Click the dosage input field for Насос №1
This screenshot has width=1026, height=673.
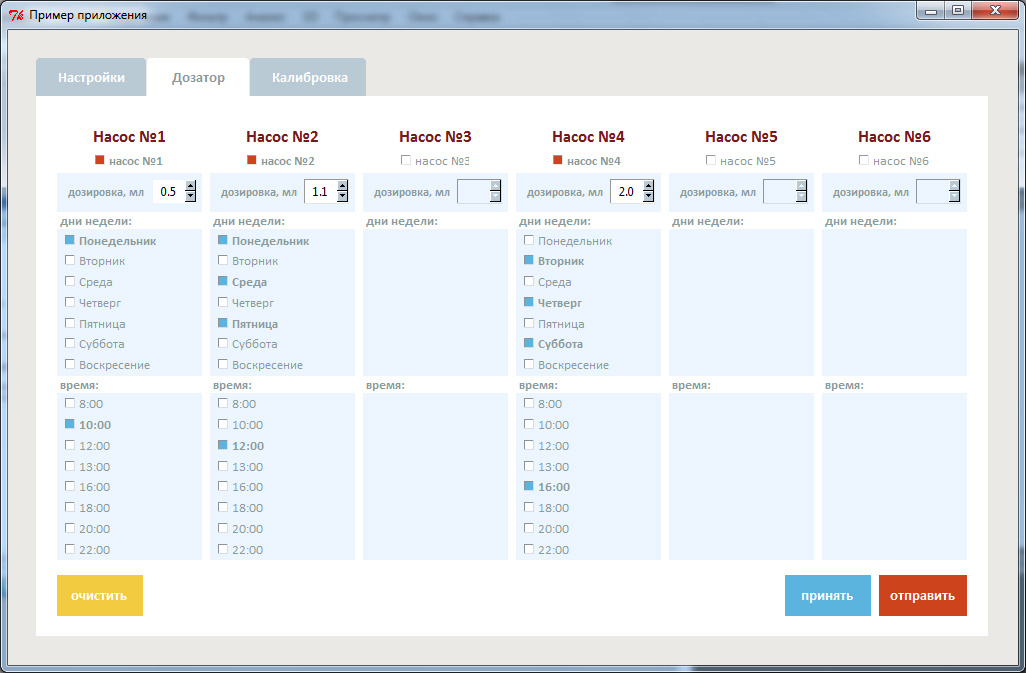(168, 192)
